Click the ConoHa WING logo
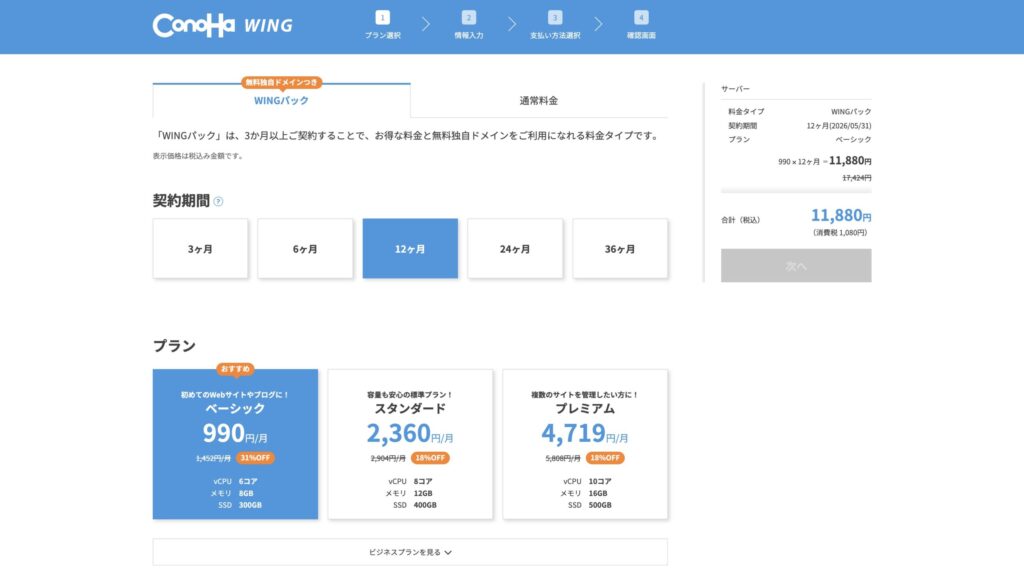 [223, 25]
